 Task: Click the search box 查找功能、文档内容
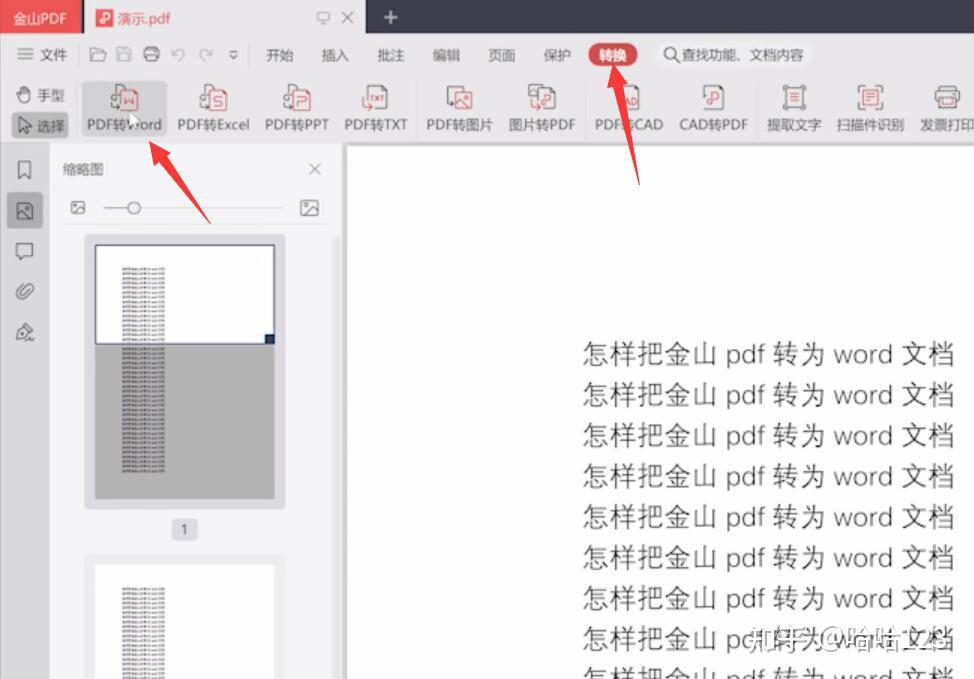click(734, 55)
